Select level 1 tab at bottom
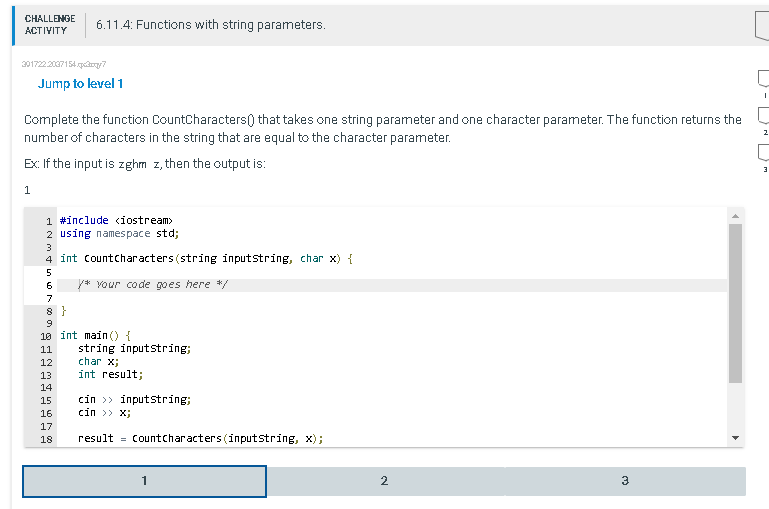769x509 pixels. pos(144,481)
